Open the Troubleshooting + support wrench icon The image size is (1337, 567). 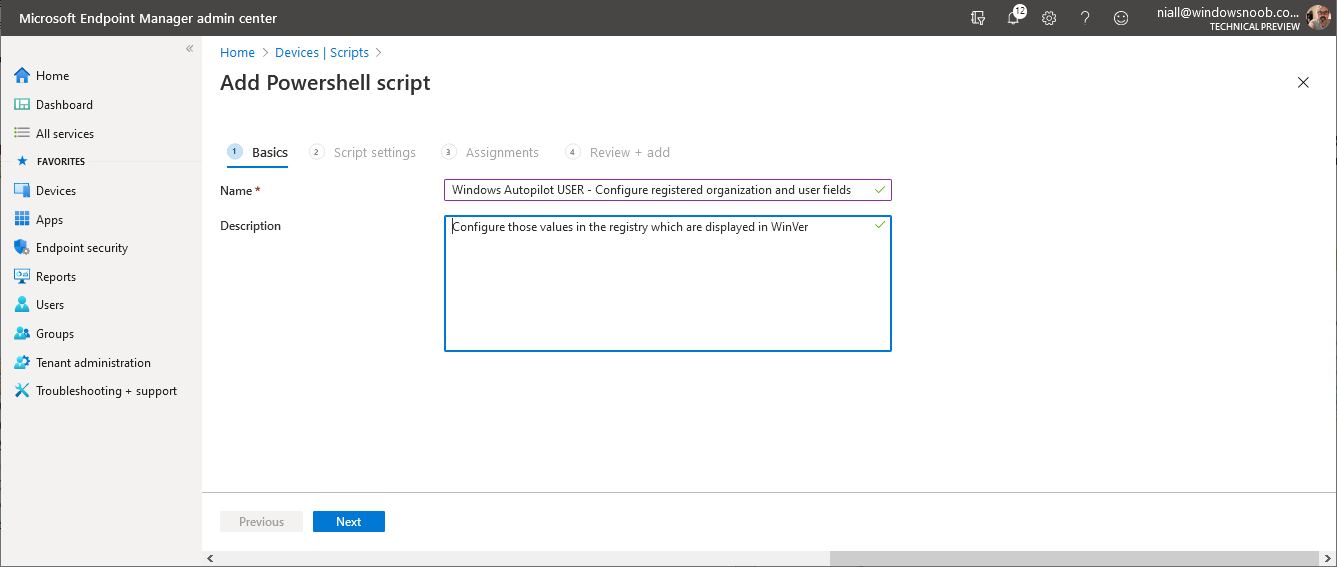22,391
